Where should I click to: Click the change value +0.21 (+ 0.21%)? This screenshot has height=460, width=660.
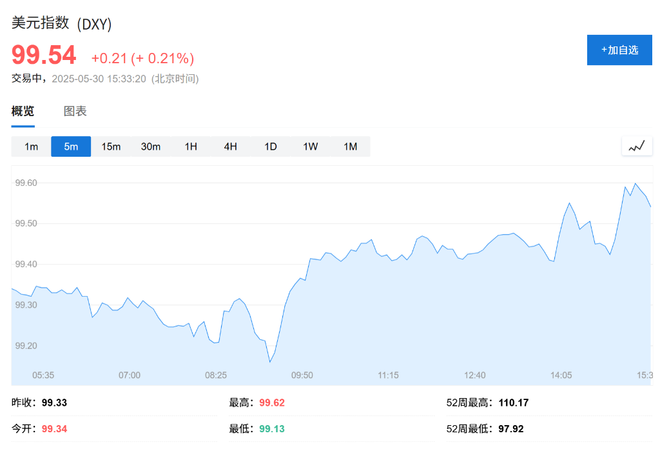point(143,58)
